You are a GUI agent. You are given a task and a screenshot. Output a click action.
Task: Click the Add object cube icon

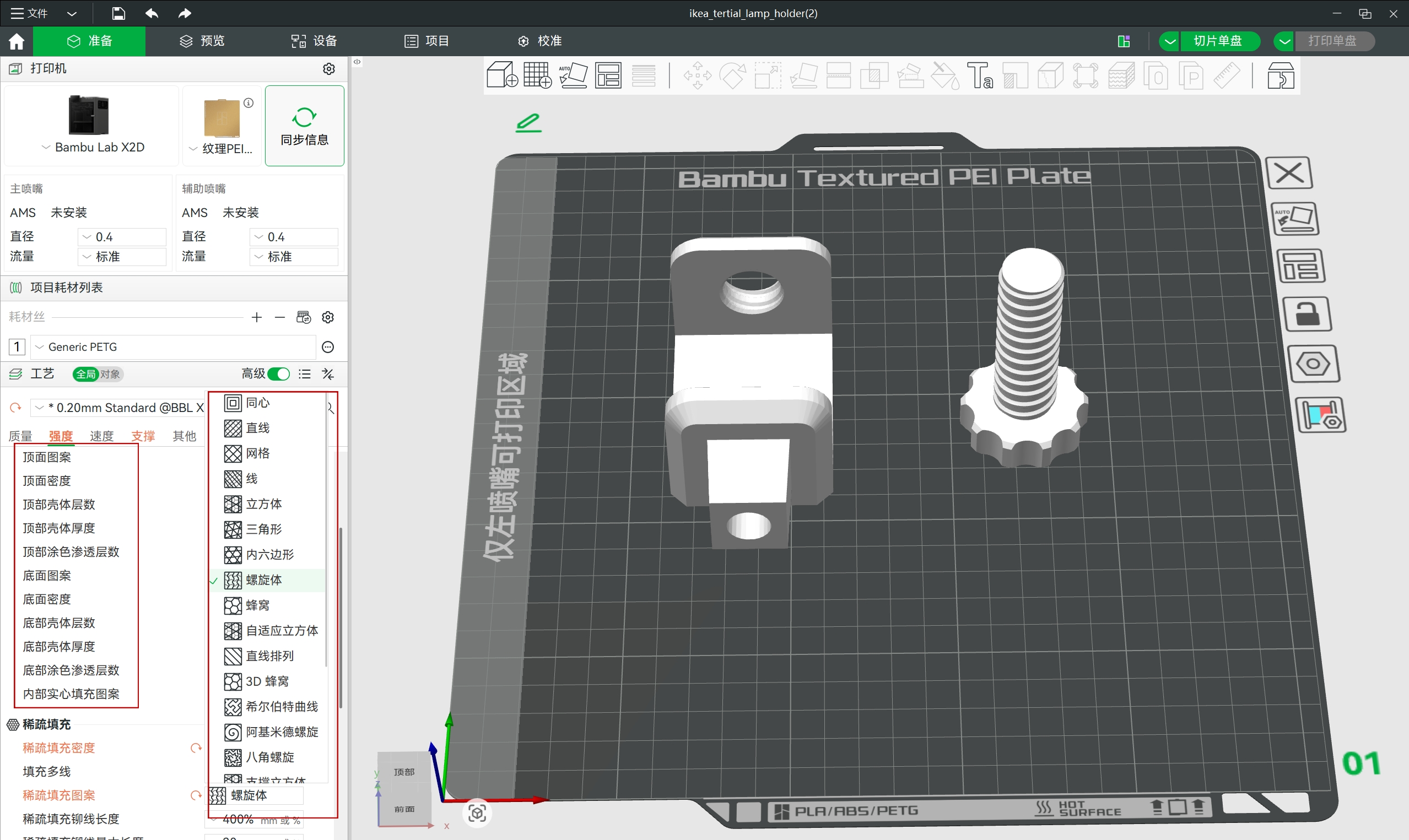click(x=502, y=75)
